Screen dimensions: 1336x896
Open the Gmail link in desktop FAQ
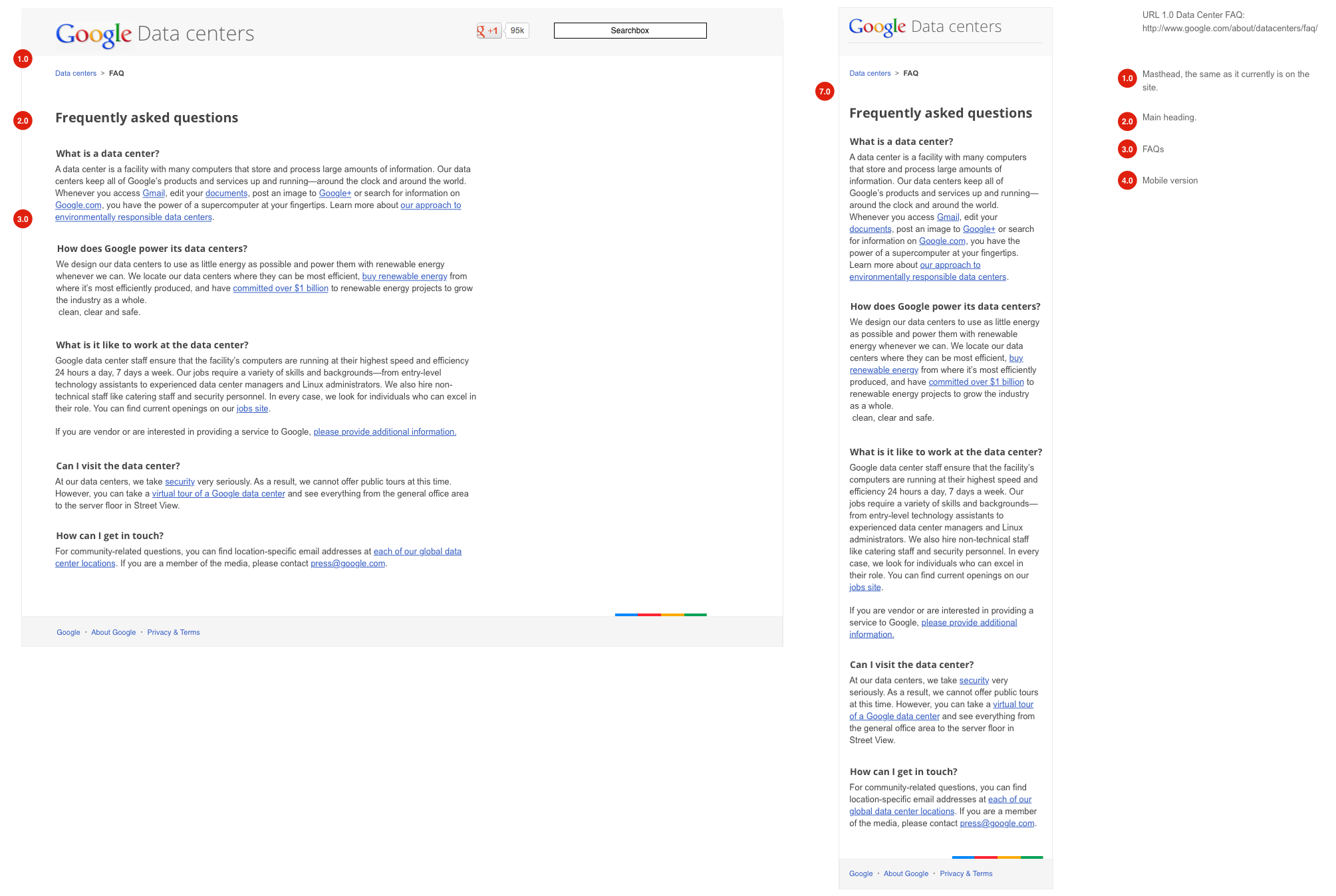154,193
